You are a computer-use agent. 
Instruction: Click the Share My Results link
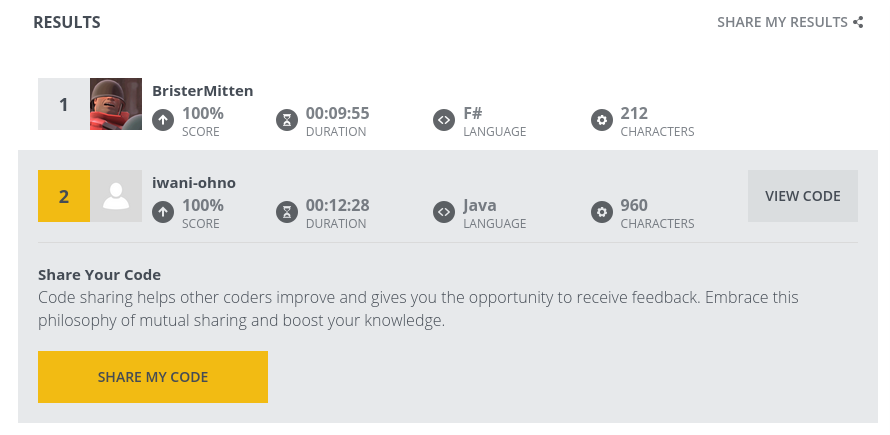click(x=782, y=22)
